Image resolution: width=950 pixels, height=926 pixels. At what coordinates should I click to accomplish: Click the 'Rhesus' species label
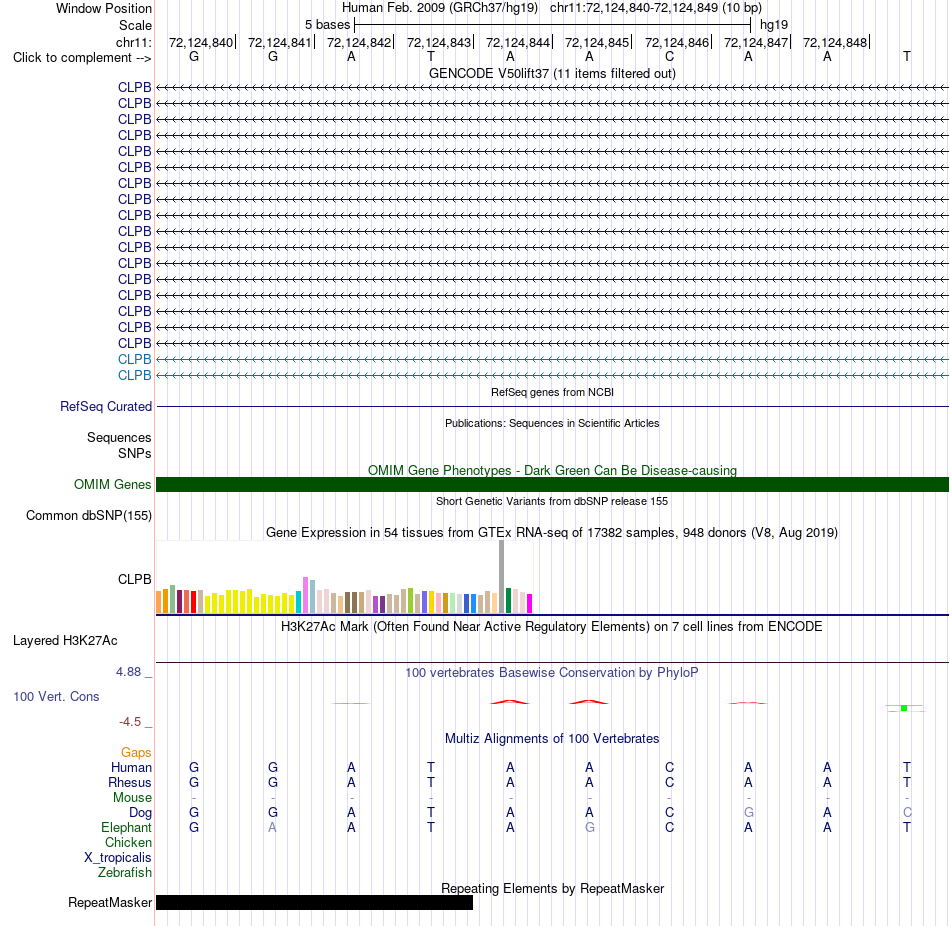pos(130,783)
